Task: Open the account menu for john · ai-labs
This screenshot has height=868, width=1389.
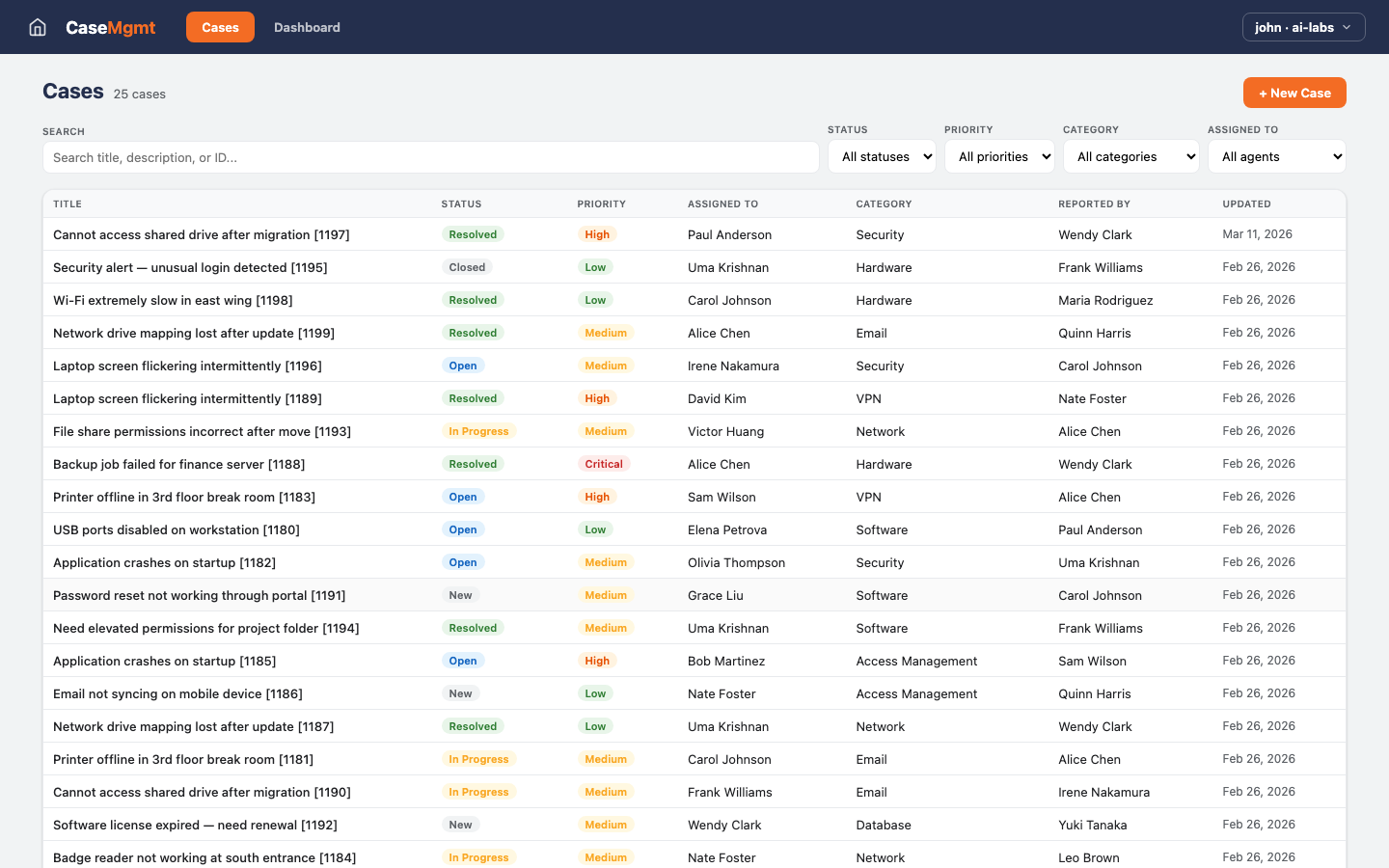Action: click(1303, 27)
